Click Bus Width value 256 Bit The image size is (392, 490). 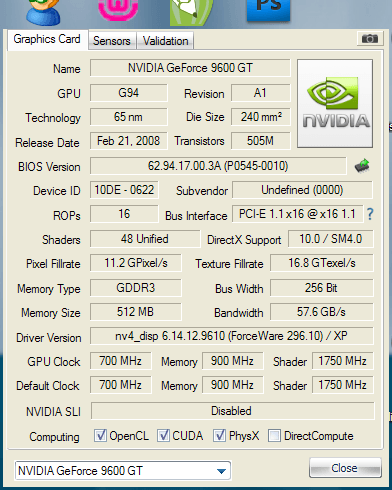[322, 288]
